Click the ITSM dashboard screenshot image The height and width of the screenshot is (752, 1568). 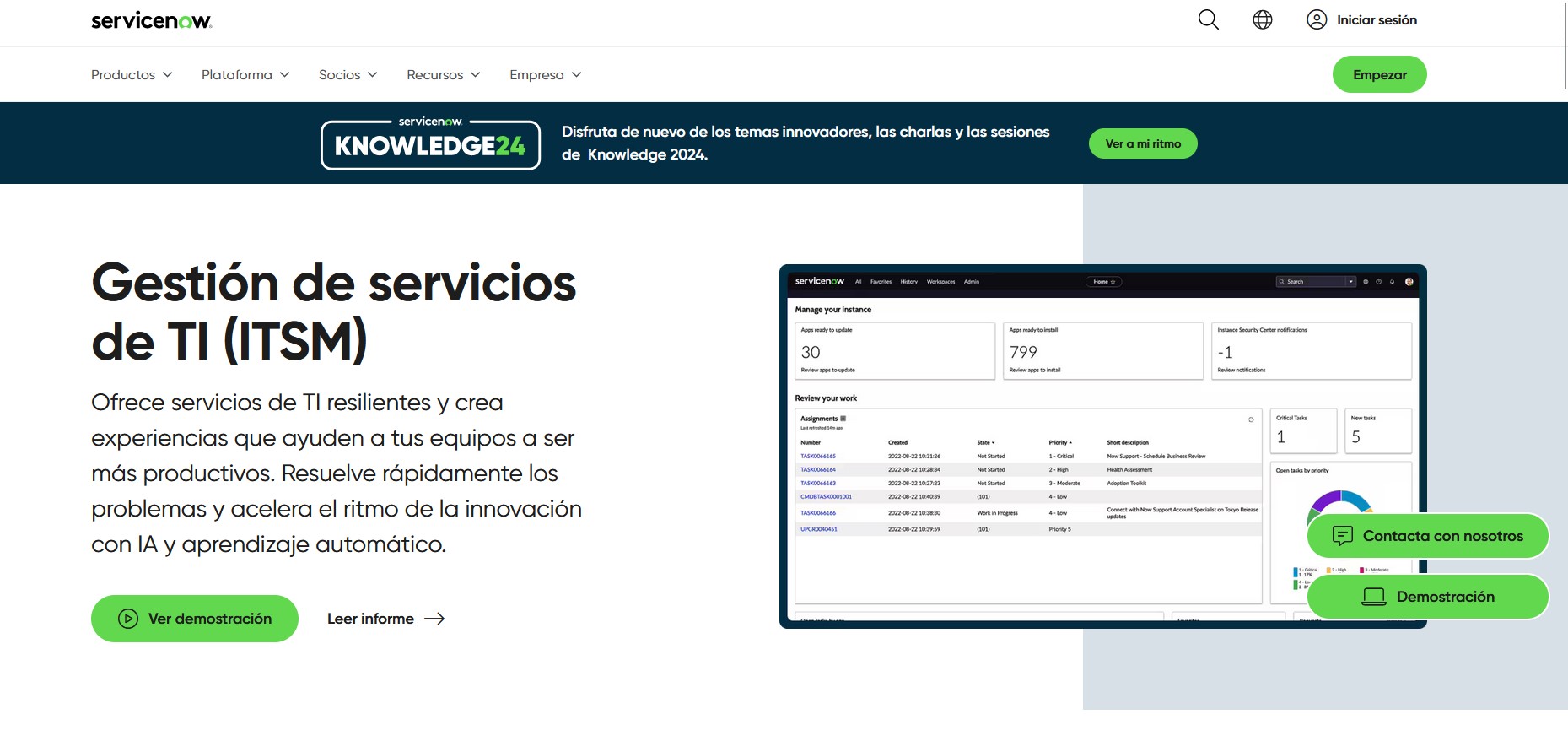1102,446
